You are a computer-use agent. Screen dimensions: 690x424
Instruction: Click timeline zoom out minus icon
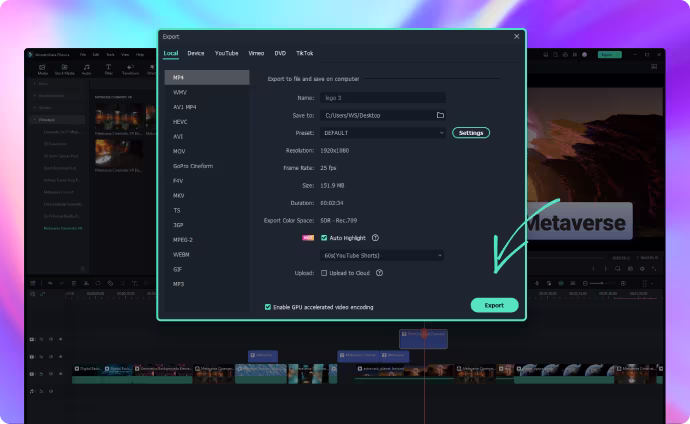(585, 284)
